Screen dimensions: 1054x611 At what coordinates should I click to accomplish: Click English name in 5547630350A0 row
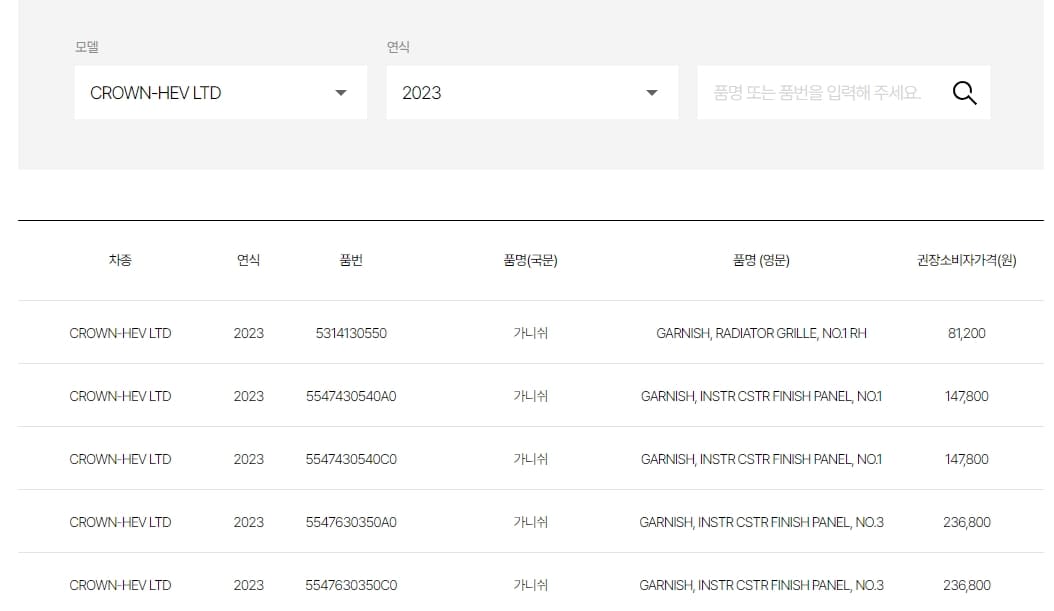(761, 522)
